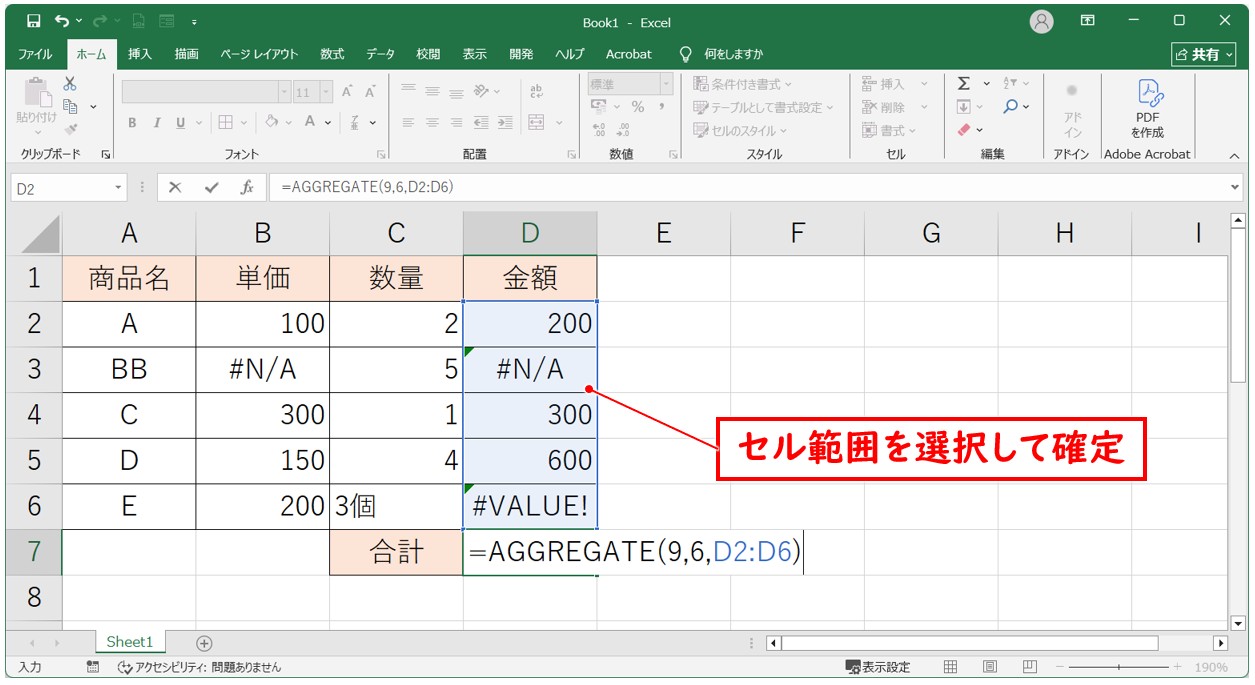
Task: Open Insert Function fx dialog
Action: (246, 187)
